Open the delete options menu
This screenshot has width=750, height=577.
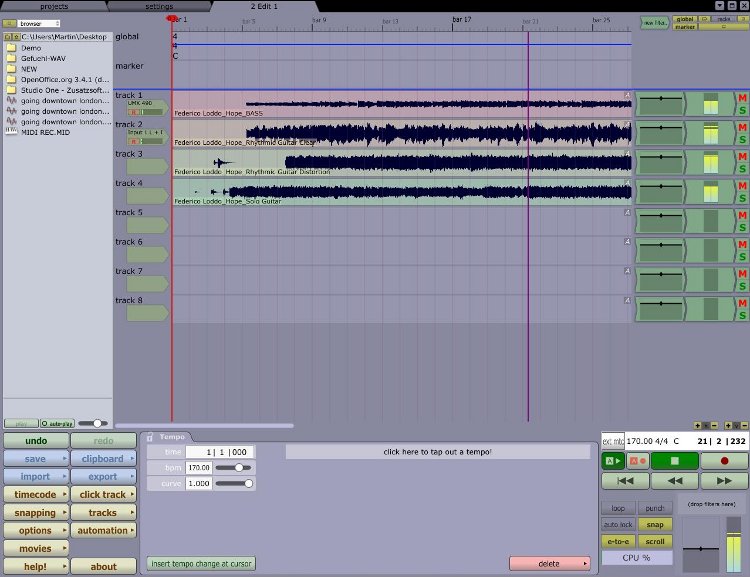point(549,564)
